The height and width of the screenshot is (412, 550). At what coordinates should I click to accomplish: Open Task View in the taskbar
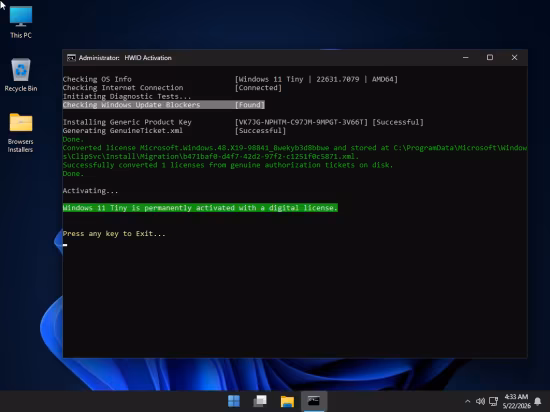(260, 401)
